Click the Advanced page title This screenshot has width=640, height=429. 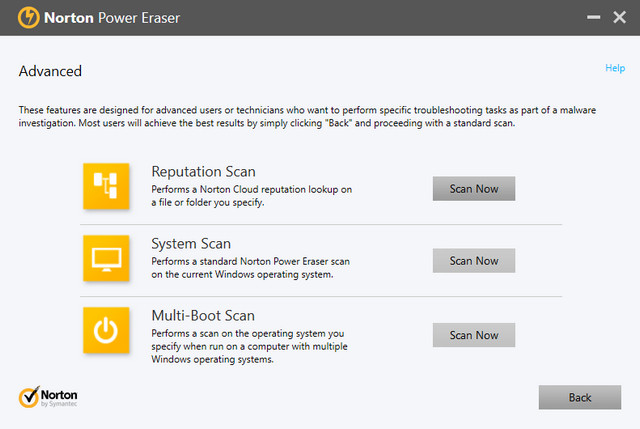[x=50, y=71]
